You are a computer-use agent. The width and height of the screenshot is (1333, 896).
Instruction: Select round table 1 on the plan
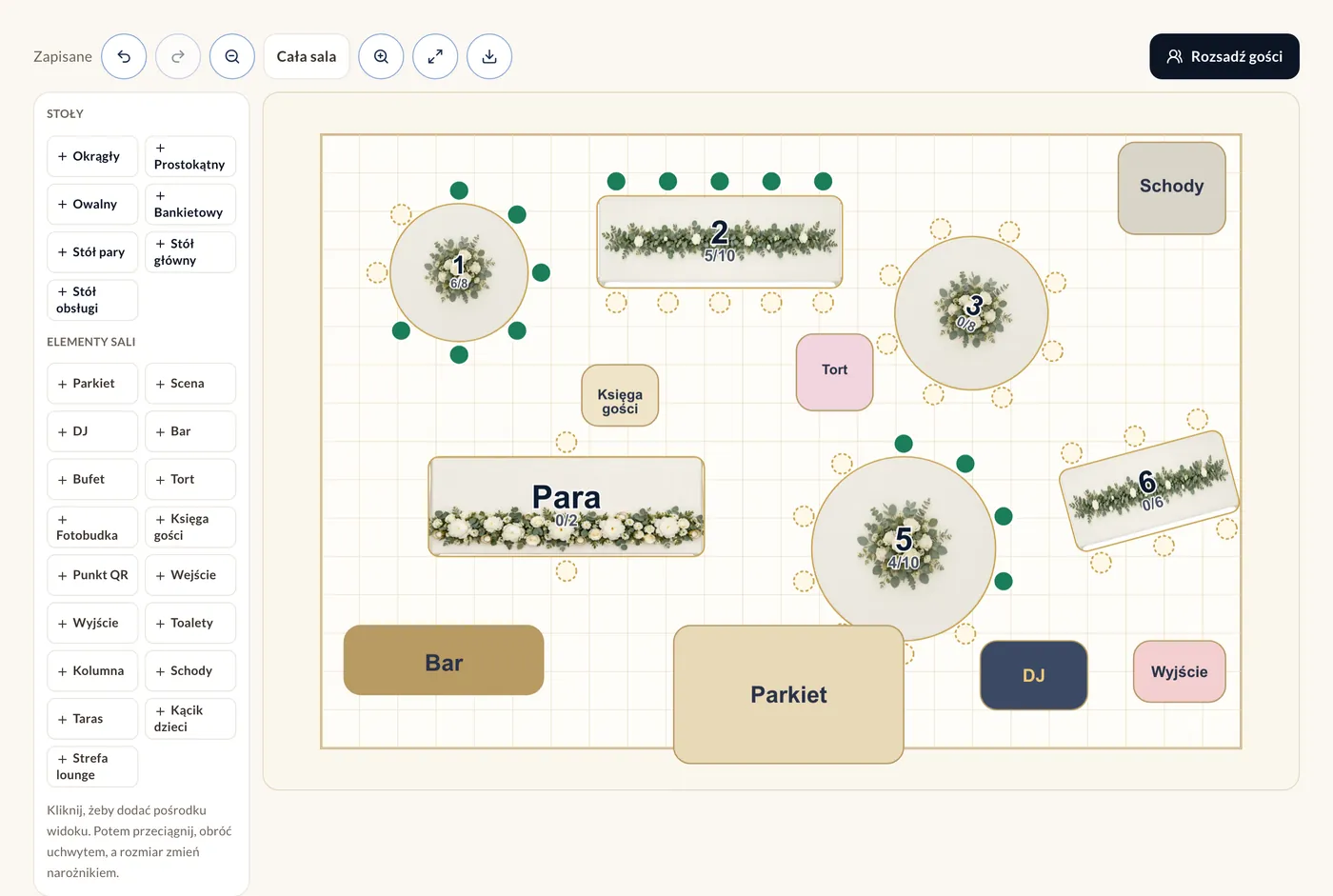[x=459, y=272]
